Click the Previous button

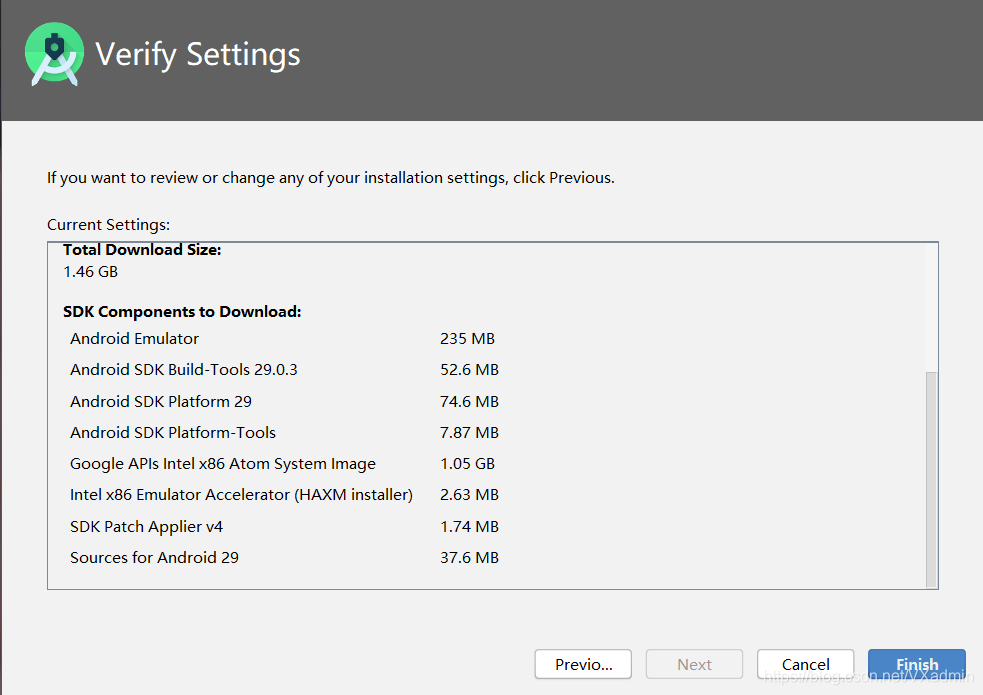coord(583,664)
